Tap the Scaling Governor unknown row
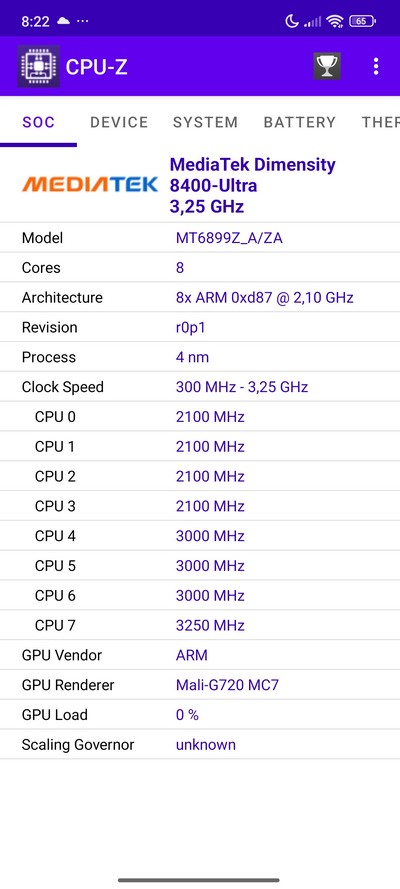The width and height of the screenshot is (400, 889). click(x=200, y=744)
